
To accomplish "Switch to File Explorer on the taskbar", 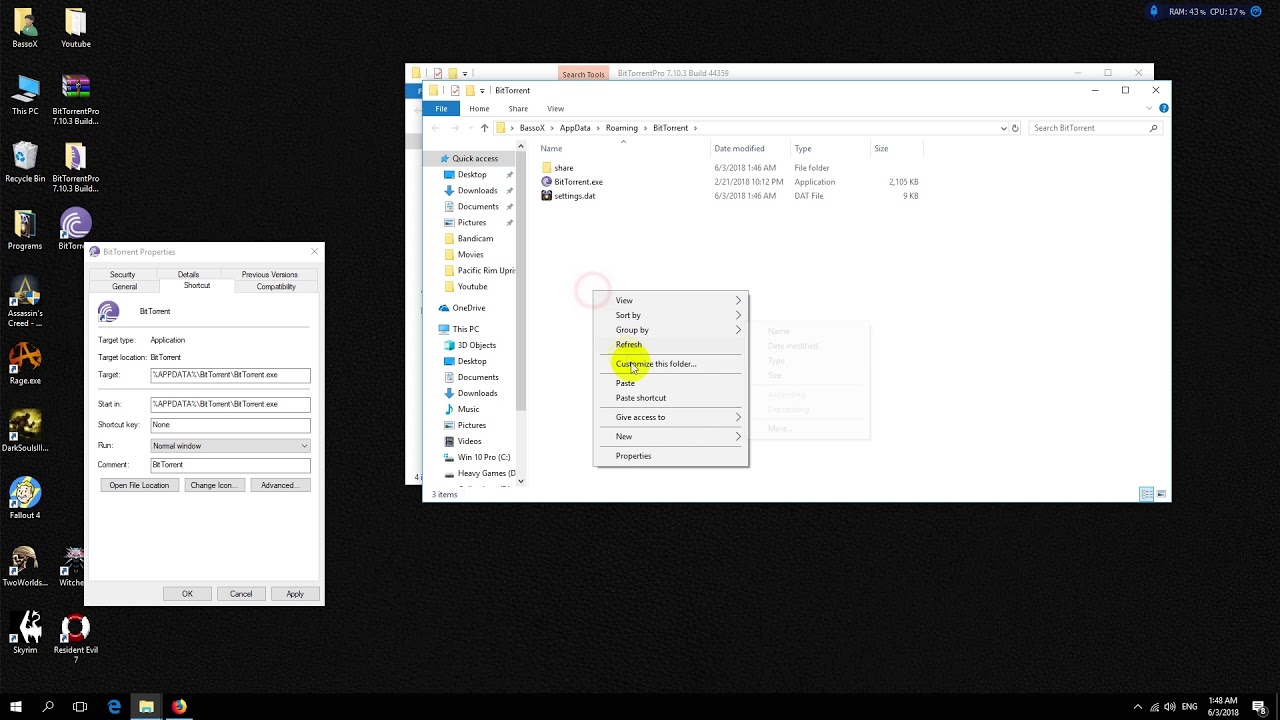I will 146,706.
